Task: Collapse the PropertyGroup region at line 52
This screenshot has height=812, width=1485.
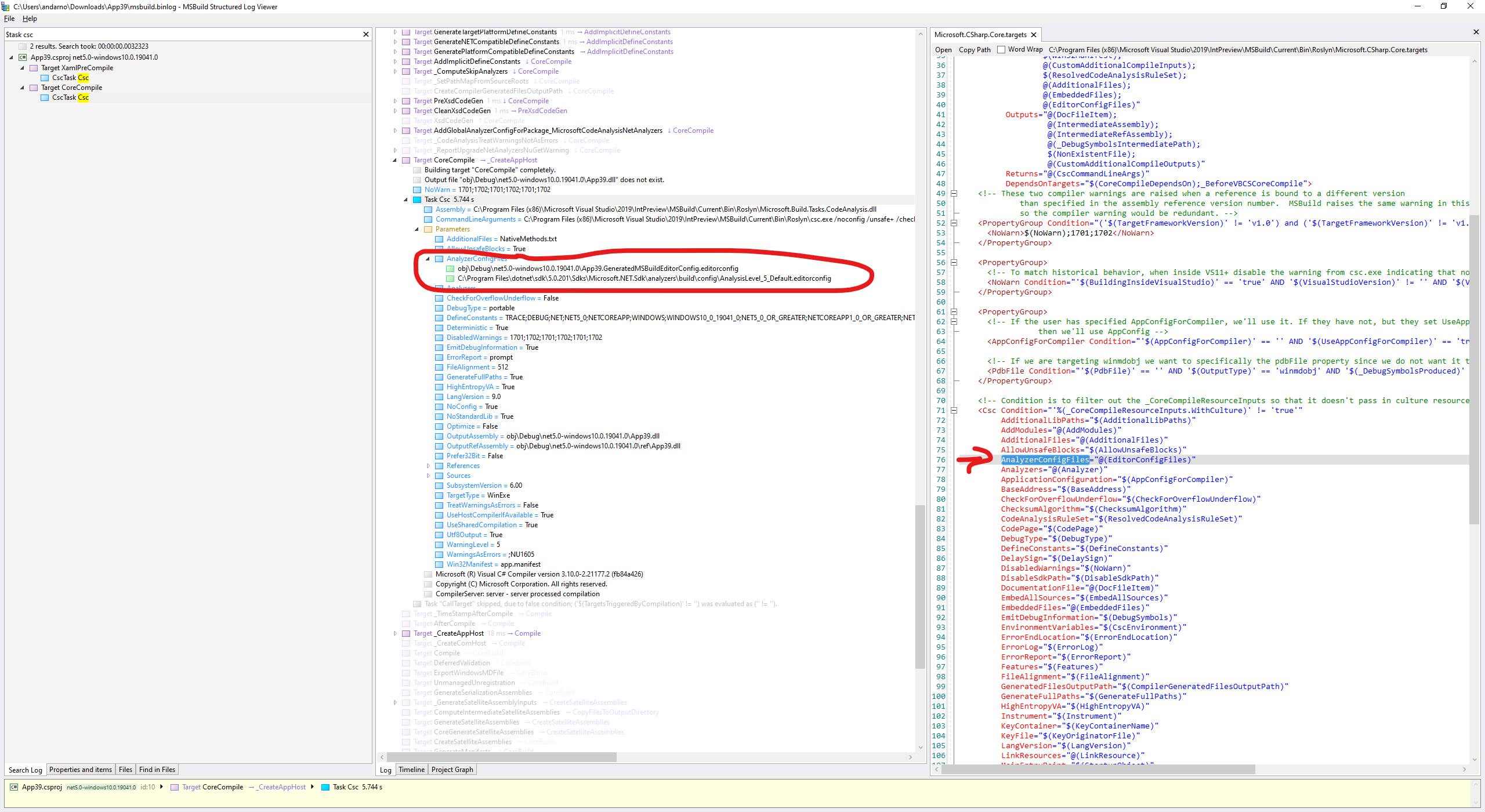Action: (954, 223)
